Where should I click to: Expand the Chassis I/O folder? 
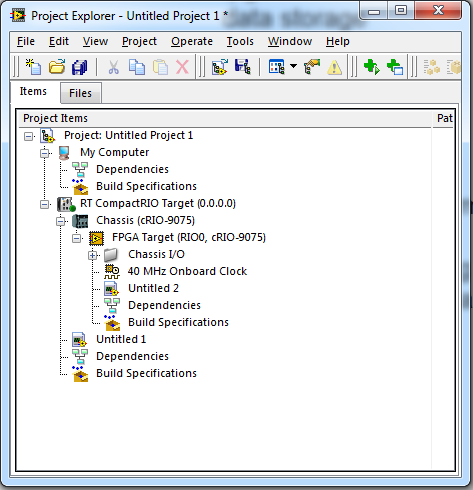[93, 255]
